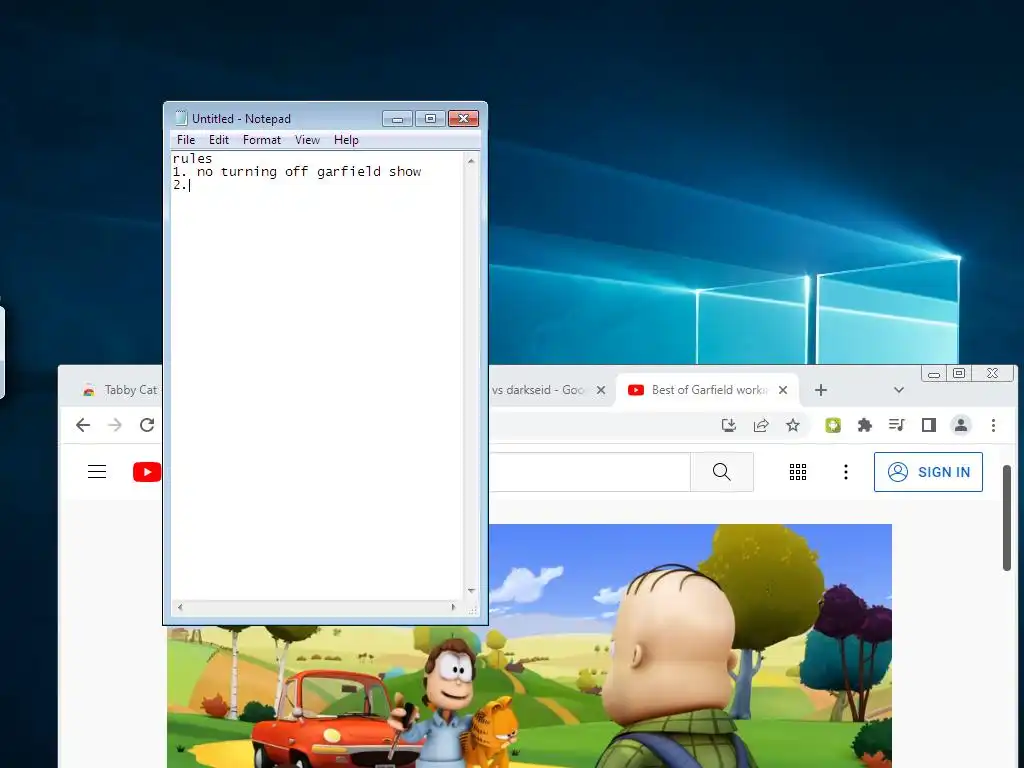Click the word 'rules' in Notepad

pyautogui.click(x=192, y=159)
